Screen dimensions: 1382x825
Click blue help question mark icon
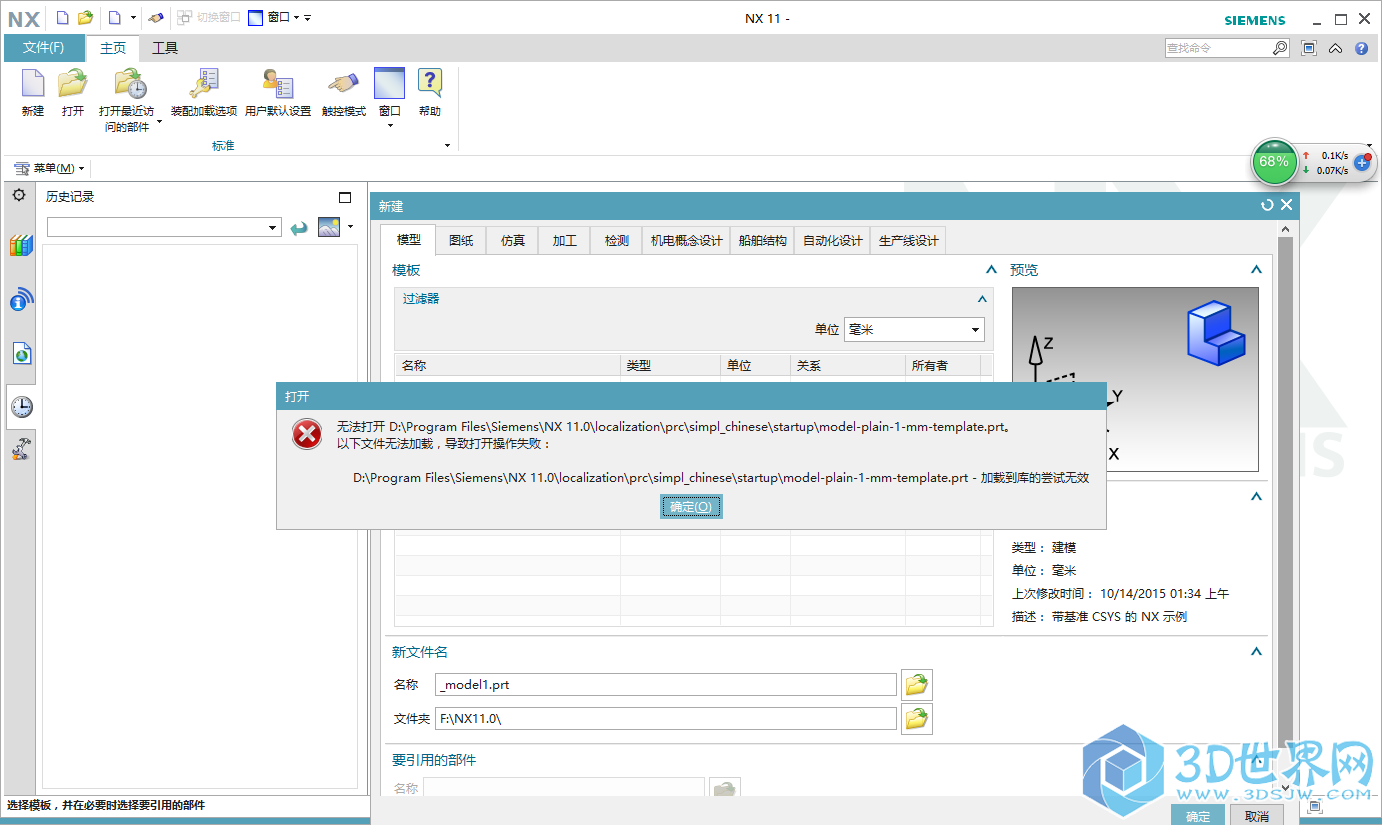coord(1361,48)
